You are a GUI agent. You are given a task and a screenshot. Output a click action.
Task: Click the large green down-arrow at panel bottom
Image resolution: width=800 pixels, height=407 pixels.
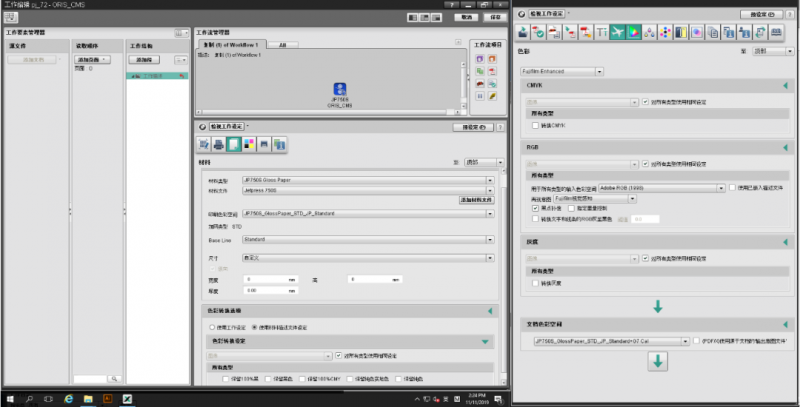658,361
